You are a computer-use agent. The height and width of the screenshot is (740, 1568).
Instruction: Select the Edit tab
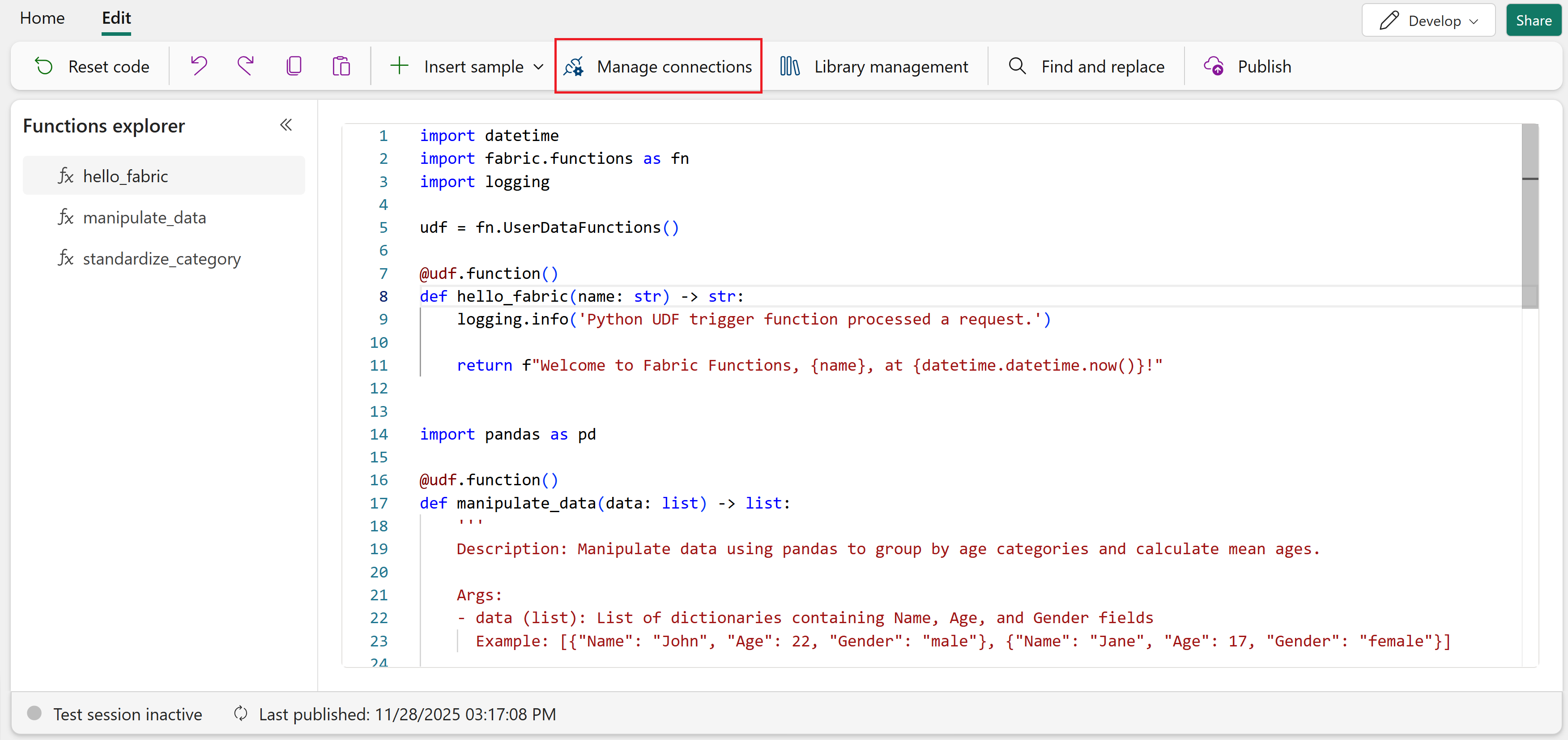pos(116,18)
